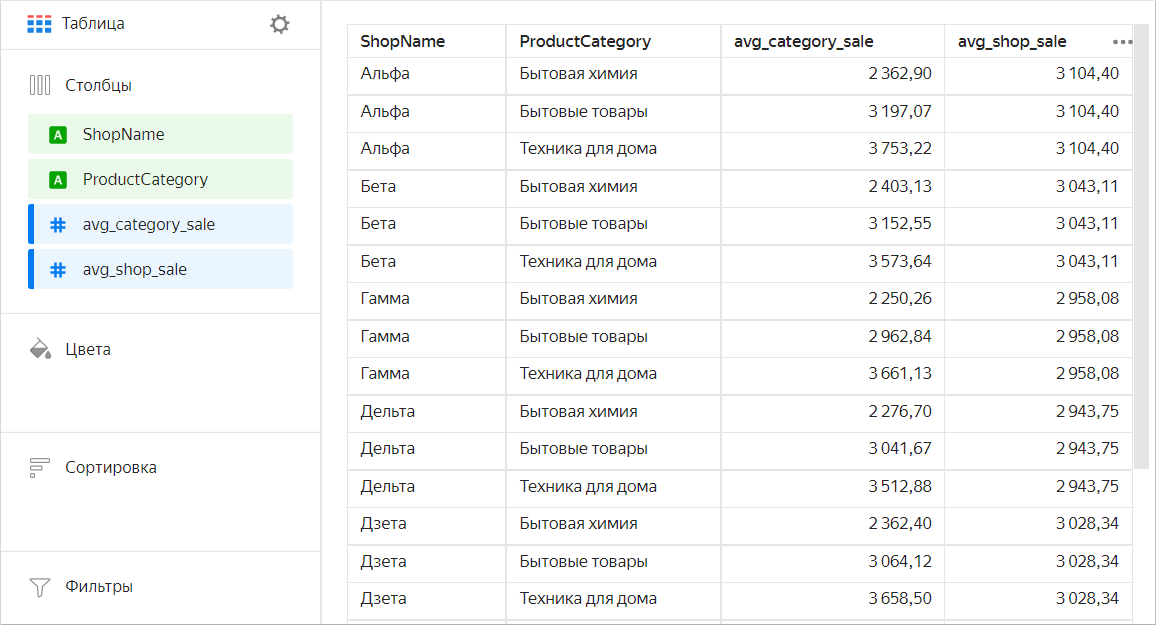Click the table's vertical scrollbar
Image resolution: width=1156 pixels, height=625 pixels.
point(1141,250)
